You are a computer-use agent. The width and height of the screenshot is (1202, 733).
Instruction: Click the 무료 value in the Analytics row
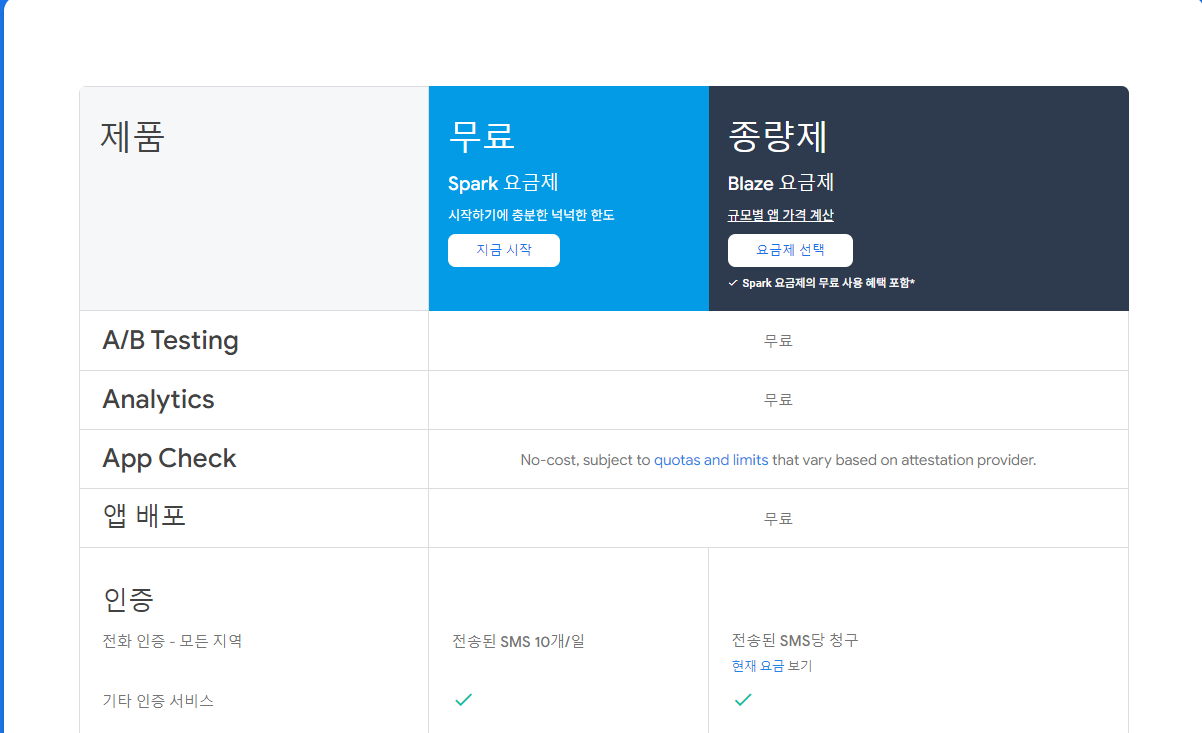[x=778, y=400]
